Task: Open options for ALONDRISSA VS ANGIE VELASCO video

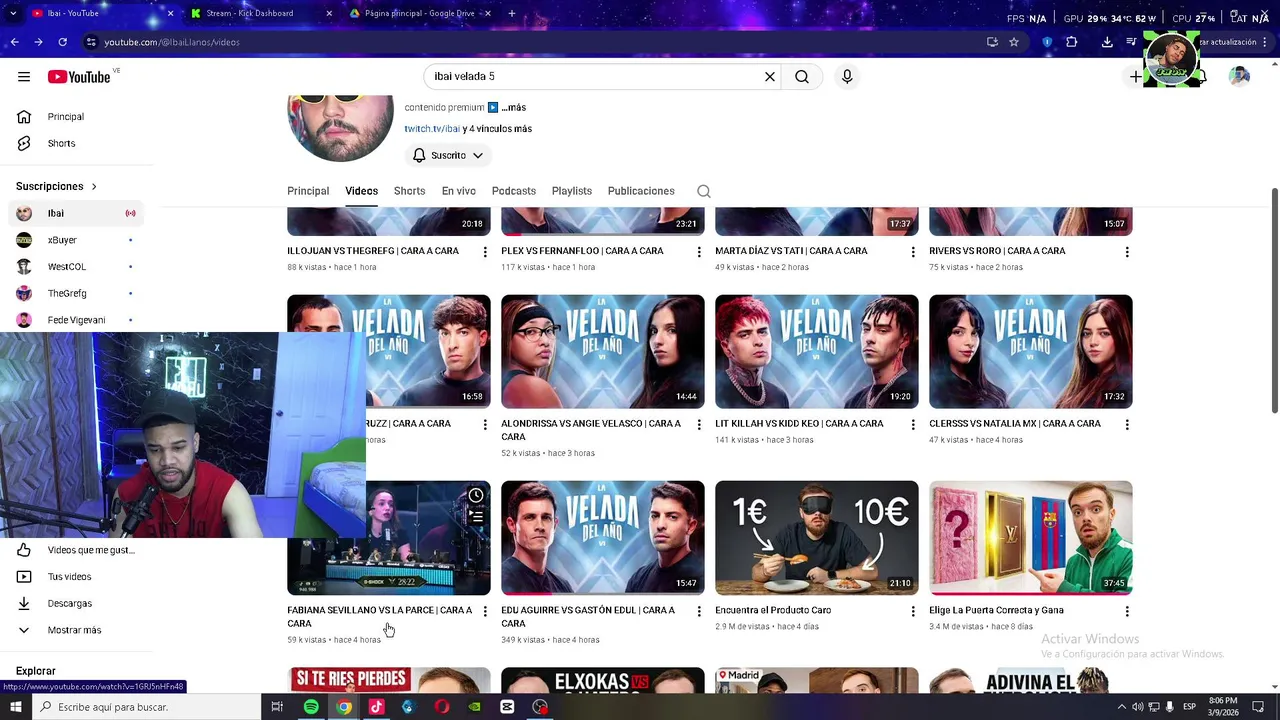Action: (699, 425)
